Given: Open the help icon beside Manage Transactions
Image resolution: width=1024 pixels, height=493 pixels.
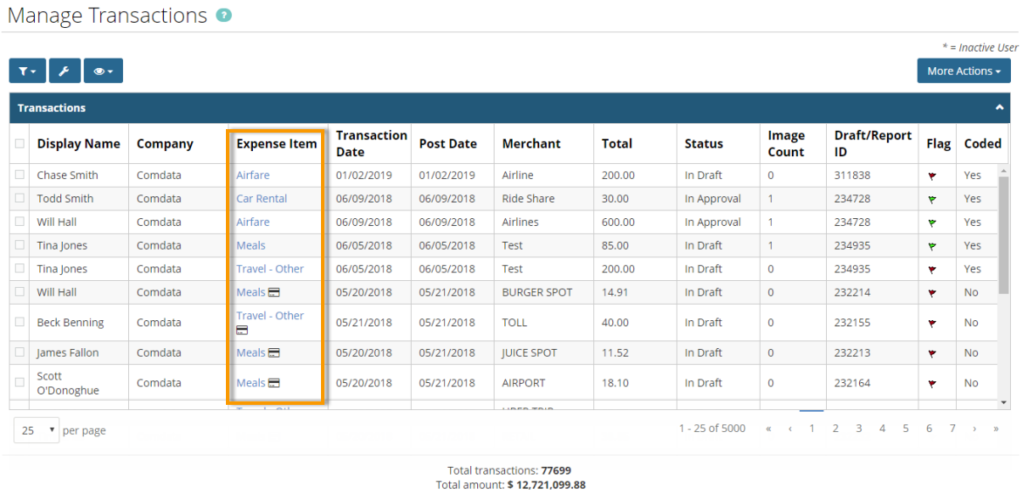Looking at the screenshot, I should (225, 15).
